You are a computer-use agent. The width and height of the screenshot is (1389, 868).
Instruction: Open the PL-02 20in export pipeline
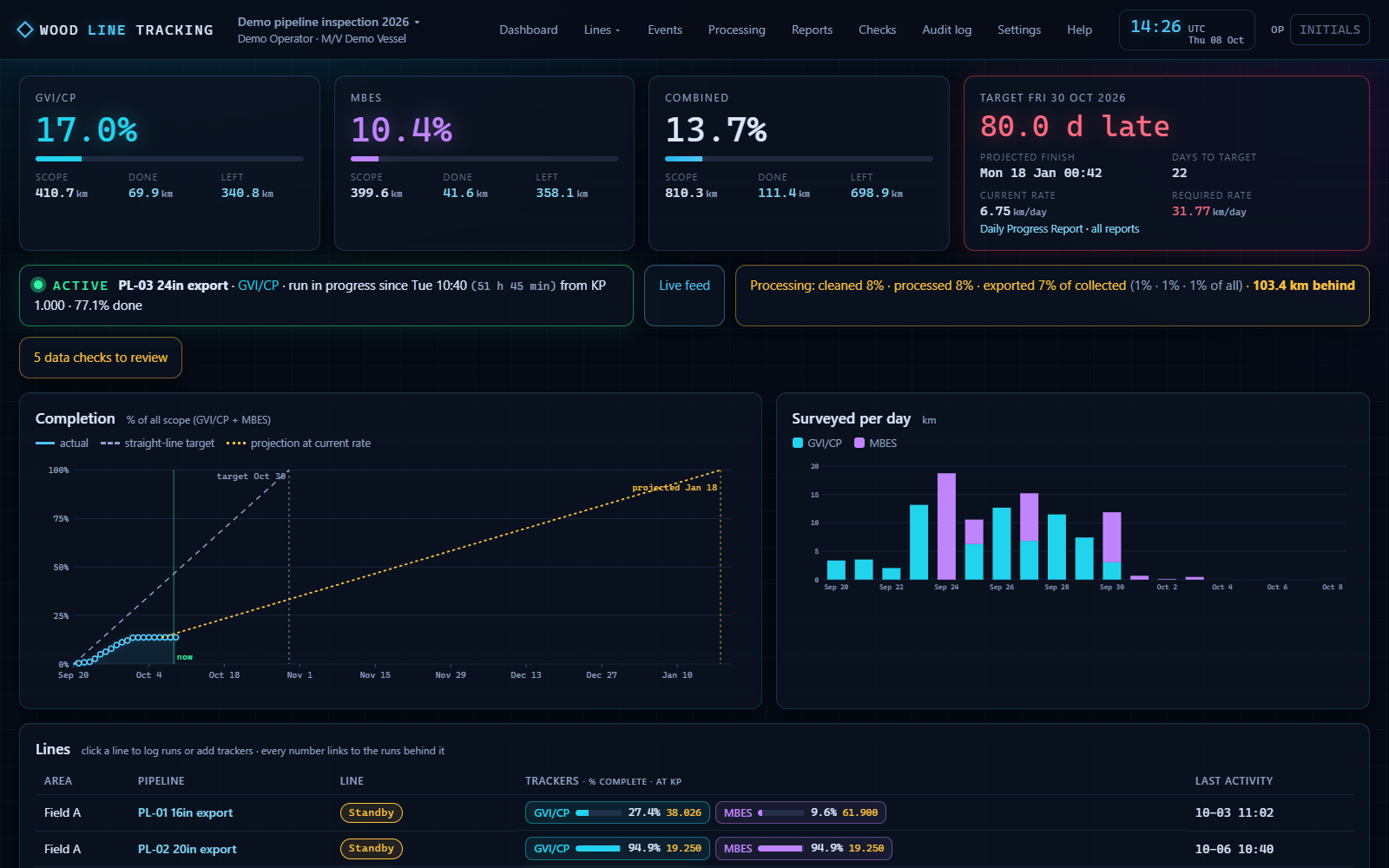(x=187, y=849)
